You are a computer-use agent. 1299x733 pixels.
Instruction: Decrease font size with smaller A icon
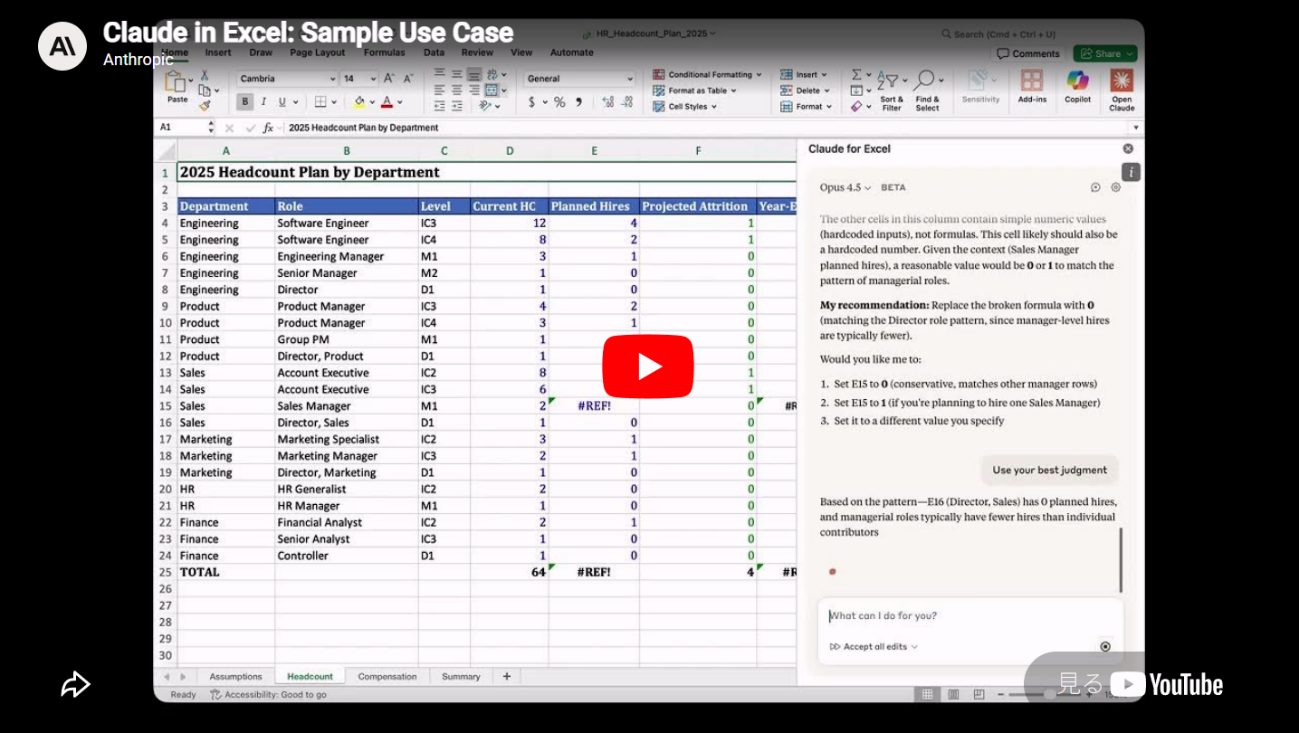click(x=408, y=78)
